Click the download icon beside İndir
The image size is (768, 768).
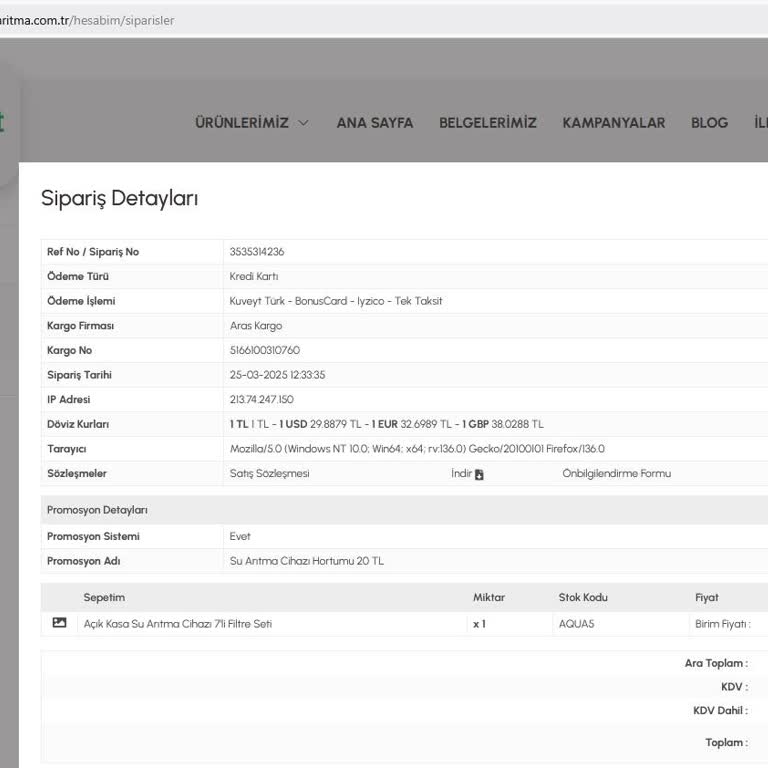point(479,474)
